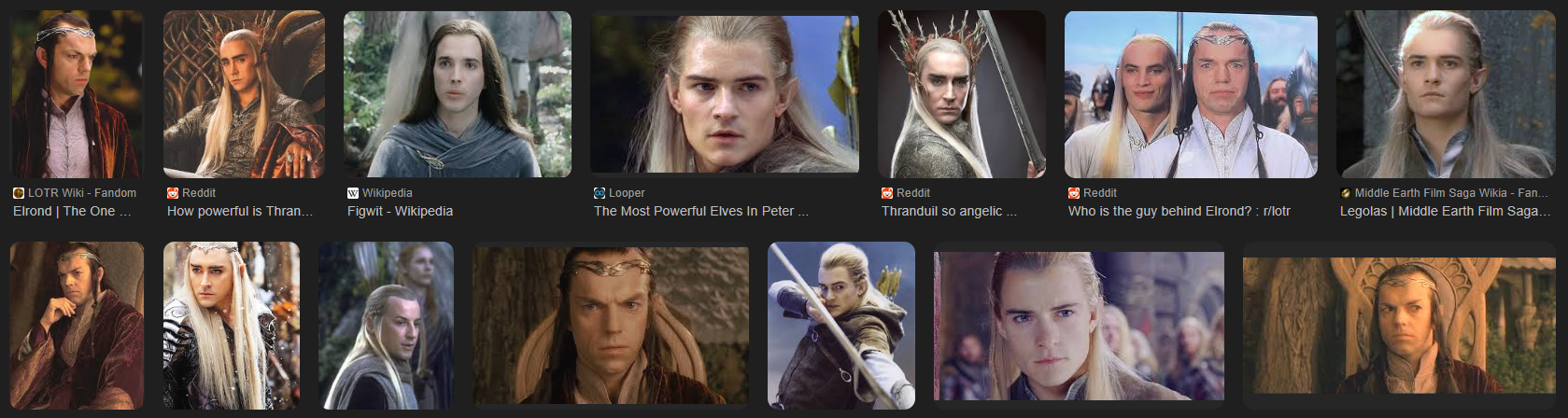The height and width of the screenshot is (418, 1568).
Task: Open the 'How powerful is Thran...' Reddit result
Action: tap(240, 211)
